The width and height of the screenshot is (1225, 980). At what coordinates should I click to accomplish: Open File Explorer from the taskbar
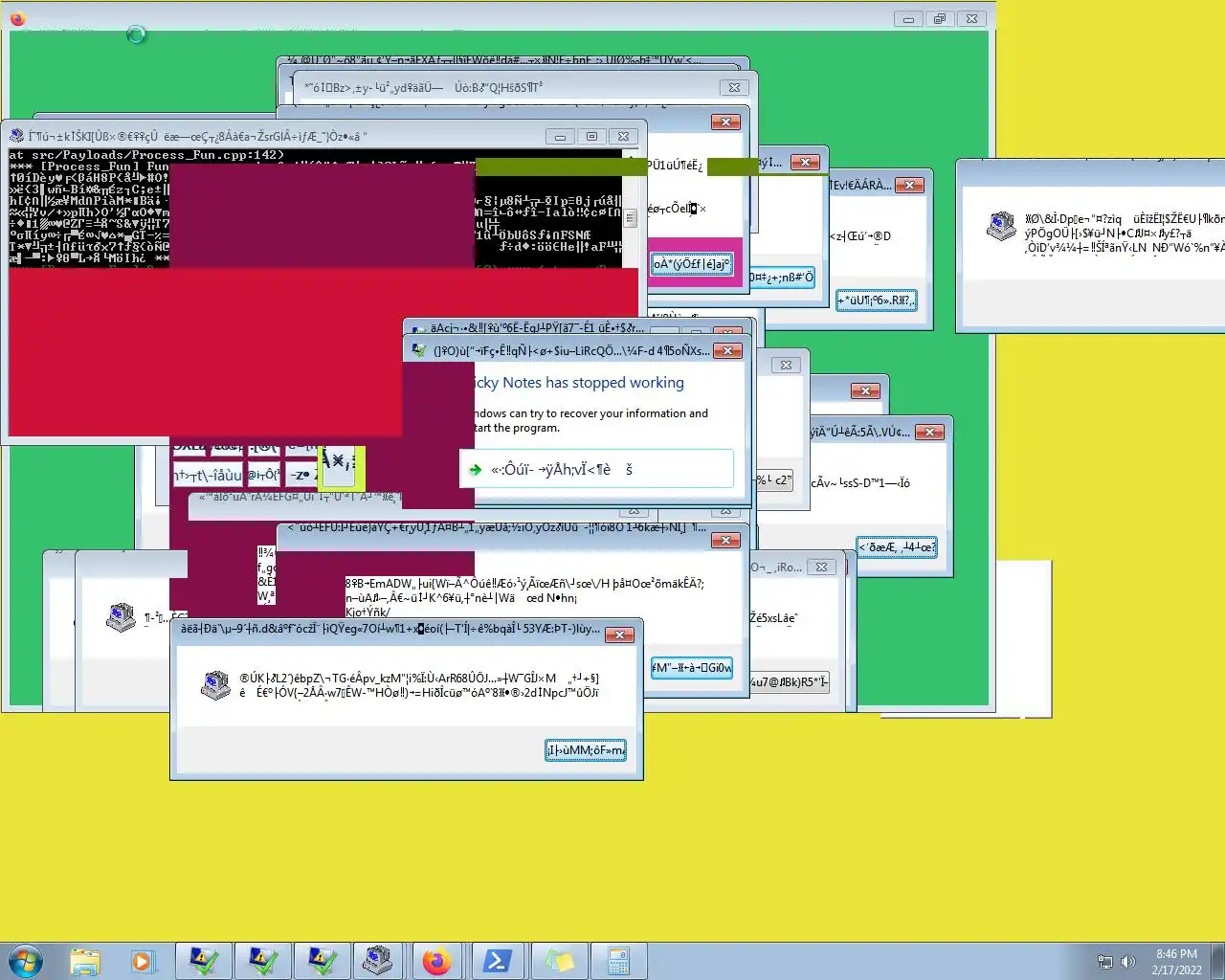[85, 961]
